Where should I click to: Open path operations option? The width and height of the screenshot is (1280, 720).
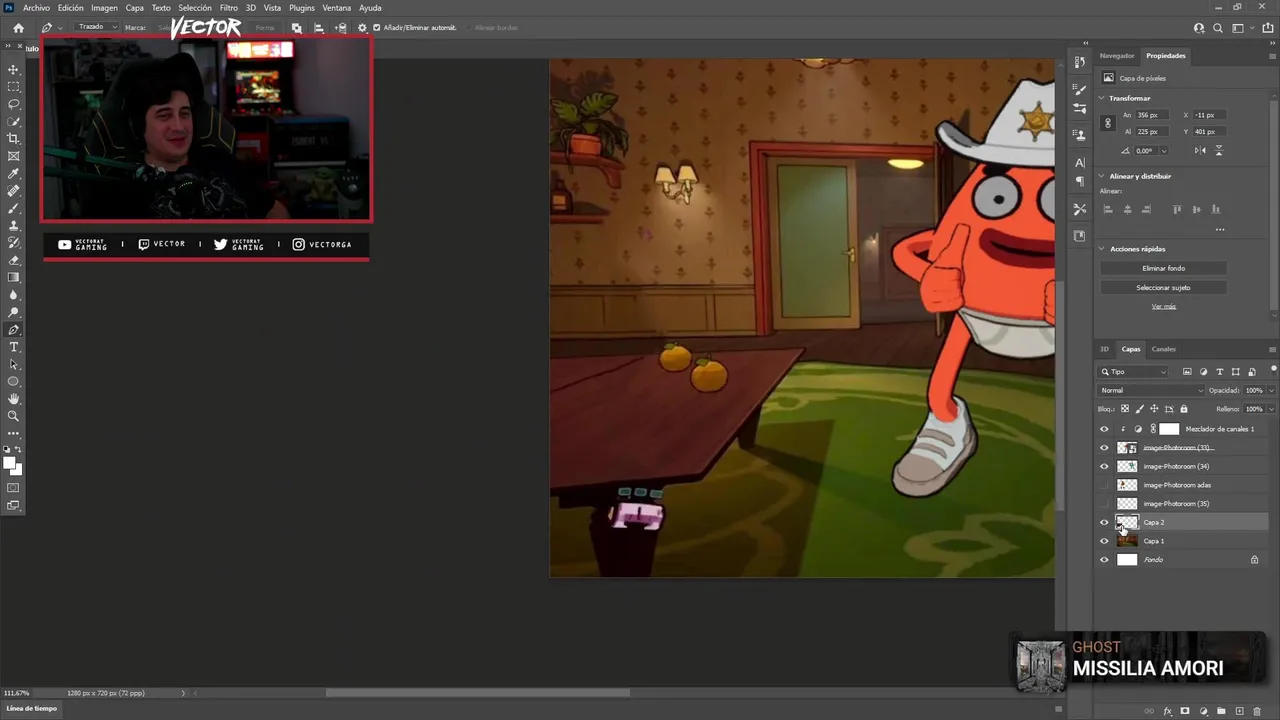point(297,28)
